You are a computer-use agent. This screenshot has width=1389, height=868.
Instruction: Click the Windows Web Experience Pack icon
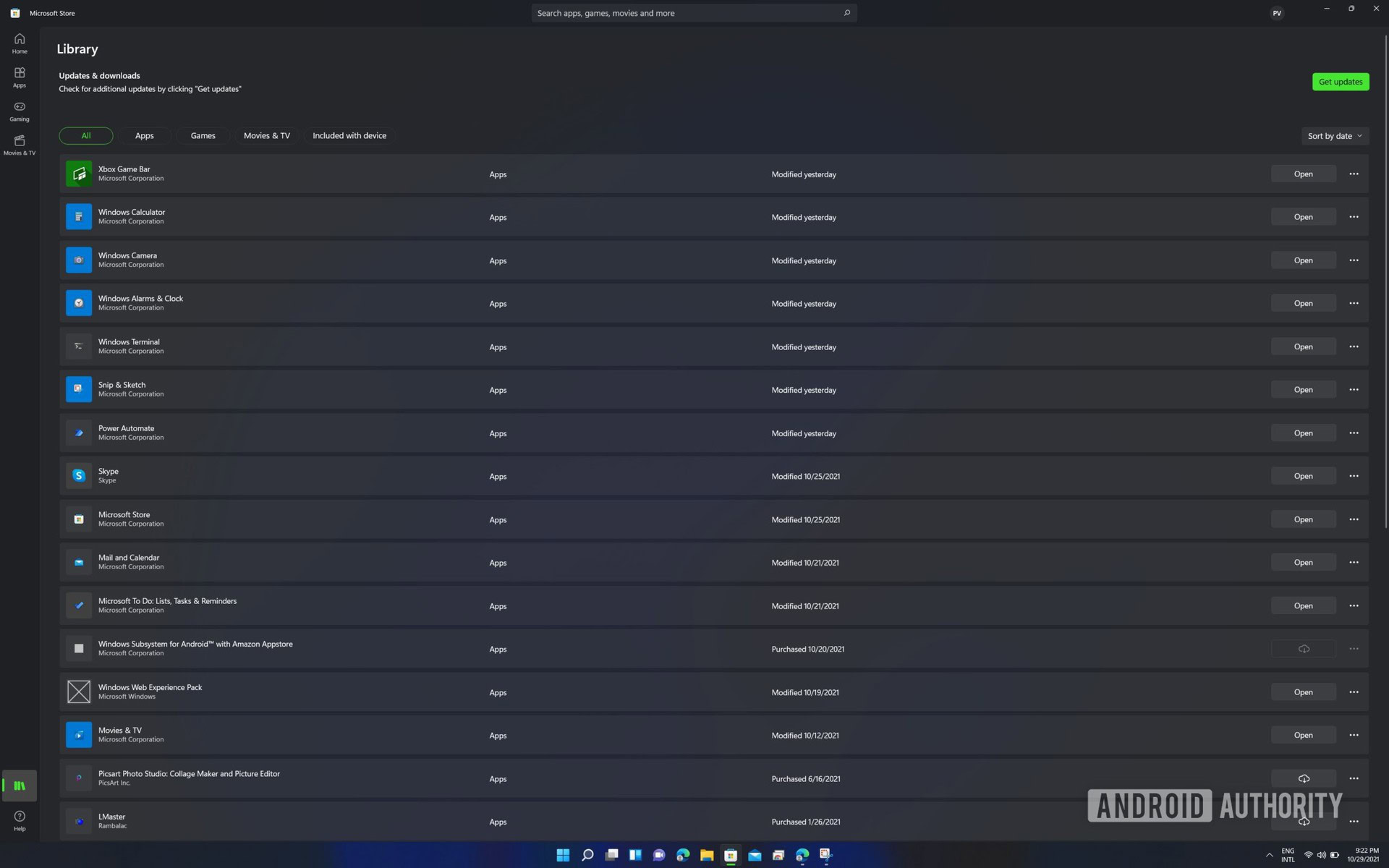78,691
